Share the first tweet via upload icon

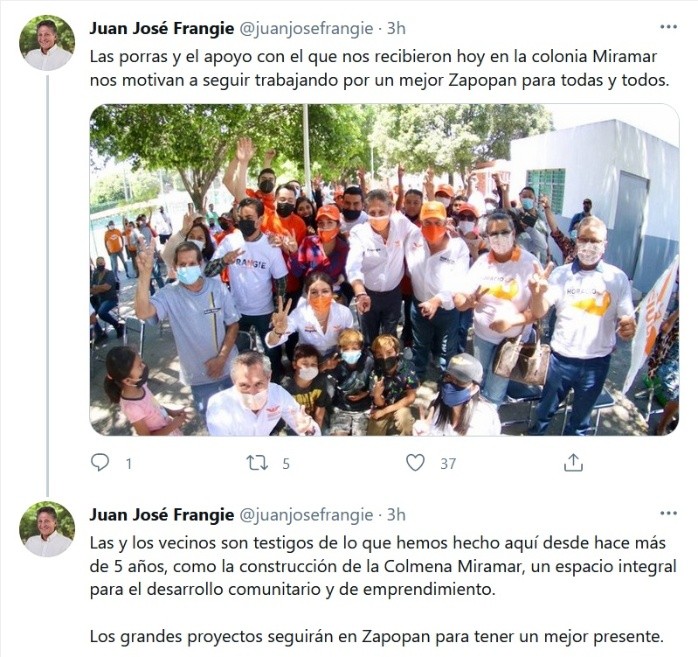click(573, 463)
